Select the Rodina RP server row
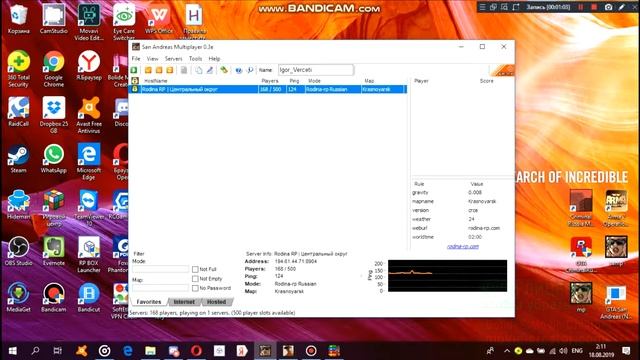 [x=268, y=89]
